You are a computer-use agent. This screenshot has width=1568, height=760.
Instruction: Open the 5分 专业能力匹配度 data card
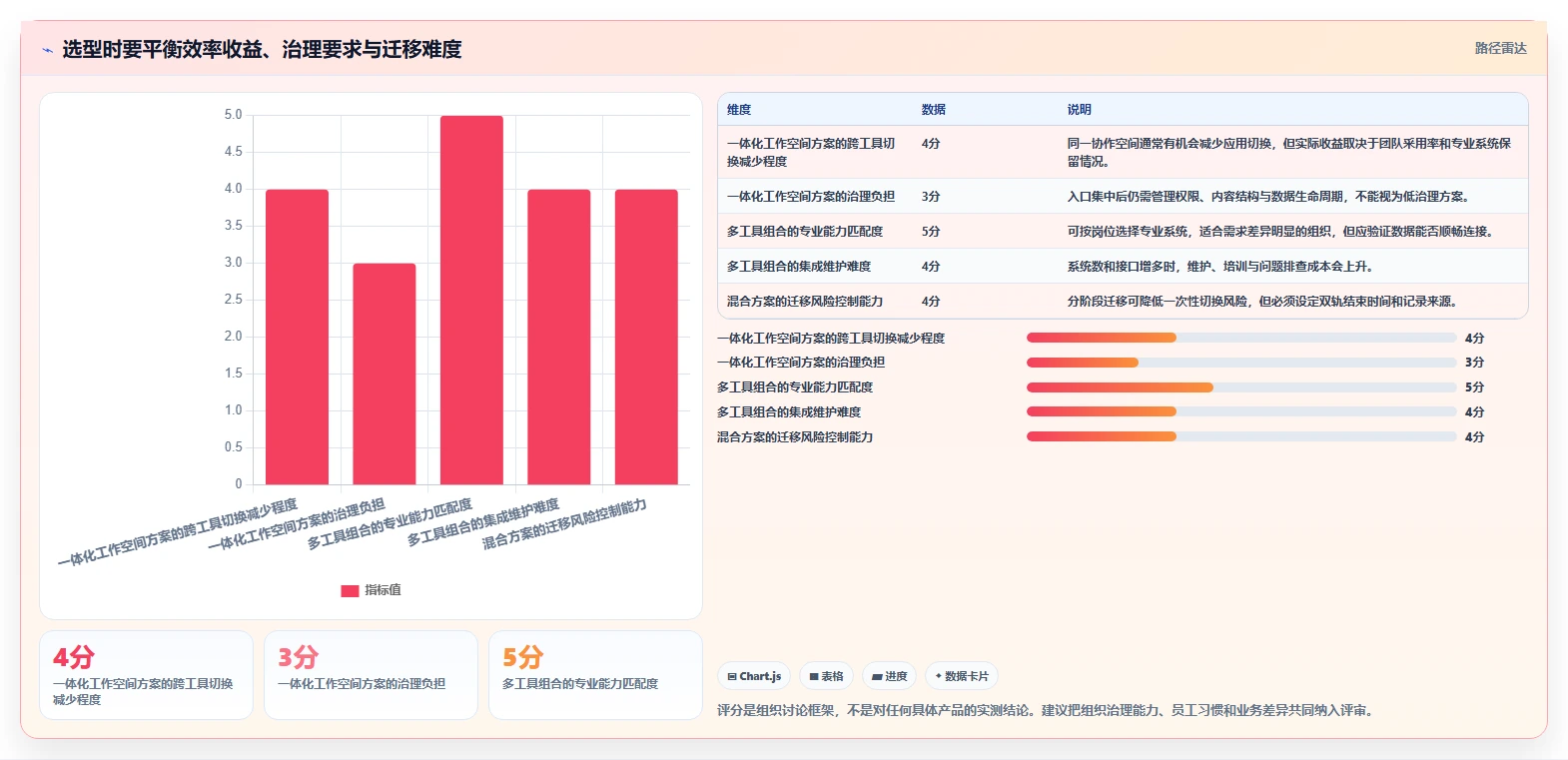coord(595,675)
